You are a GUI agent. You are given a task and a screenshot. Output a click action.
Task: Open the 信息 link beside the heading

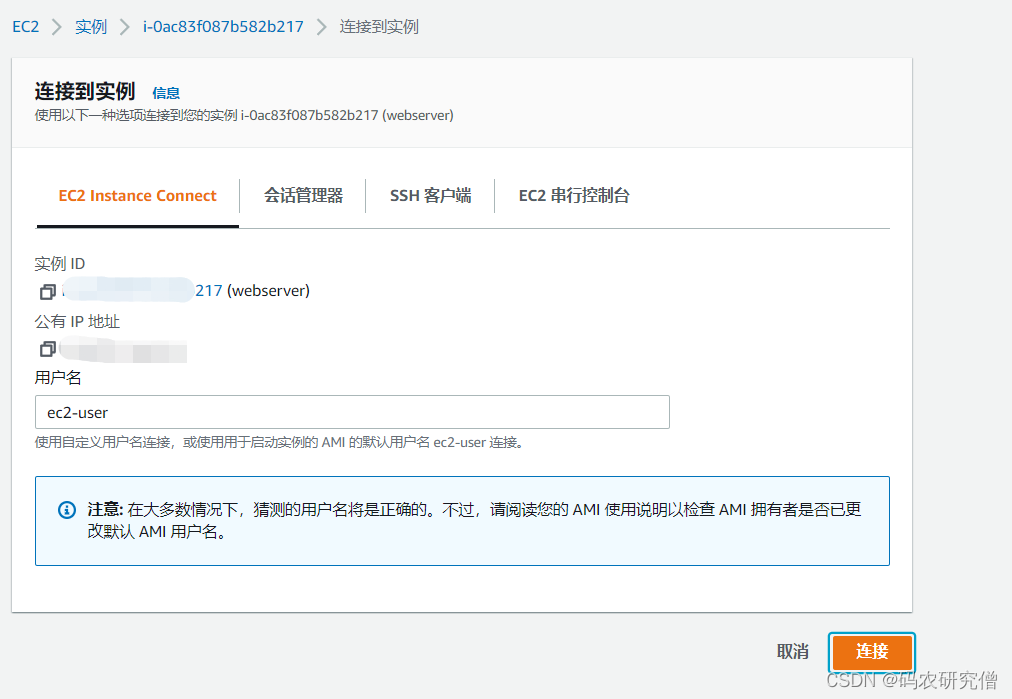(166, 93)
